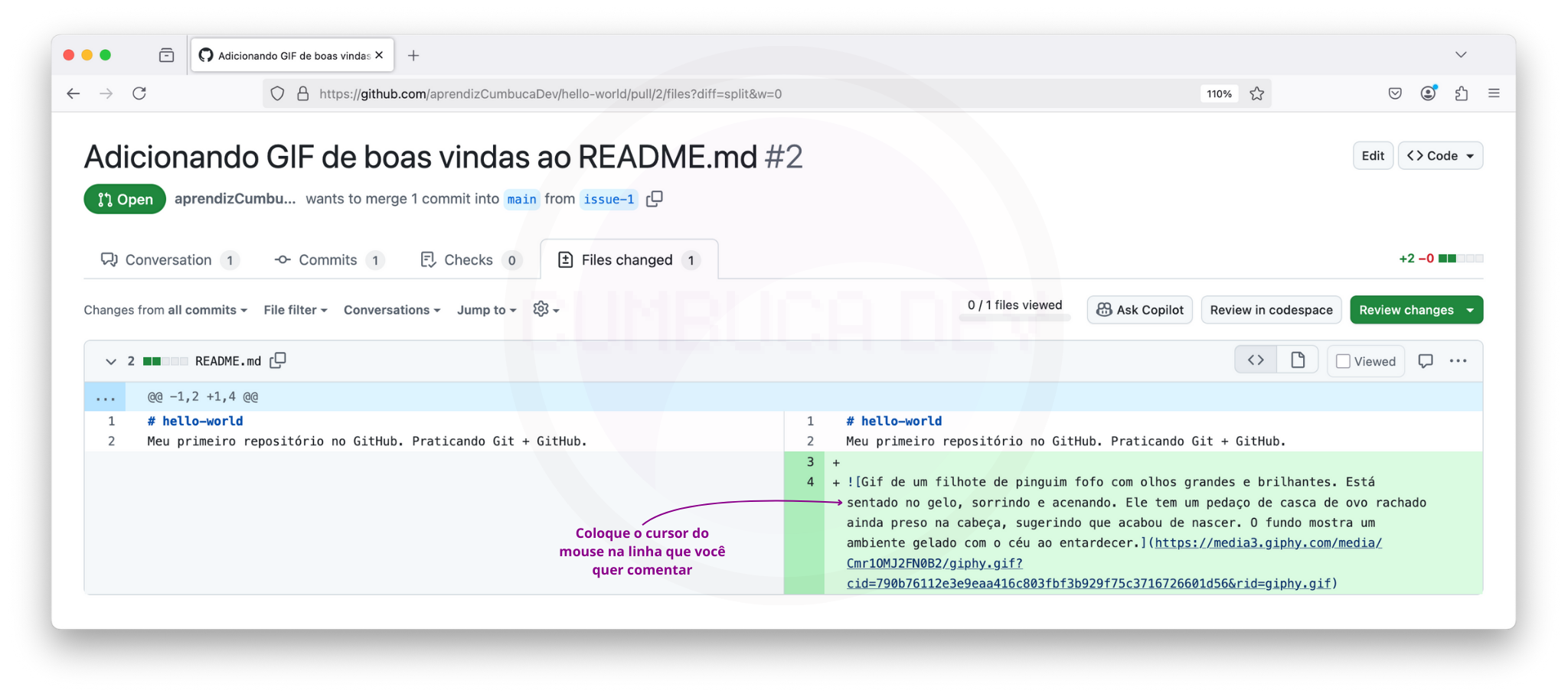Switch to the Conversation tab
Screen dimensions: 1568x697
pos(168,260)
